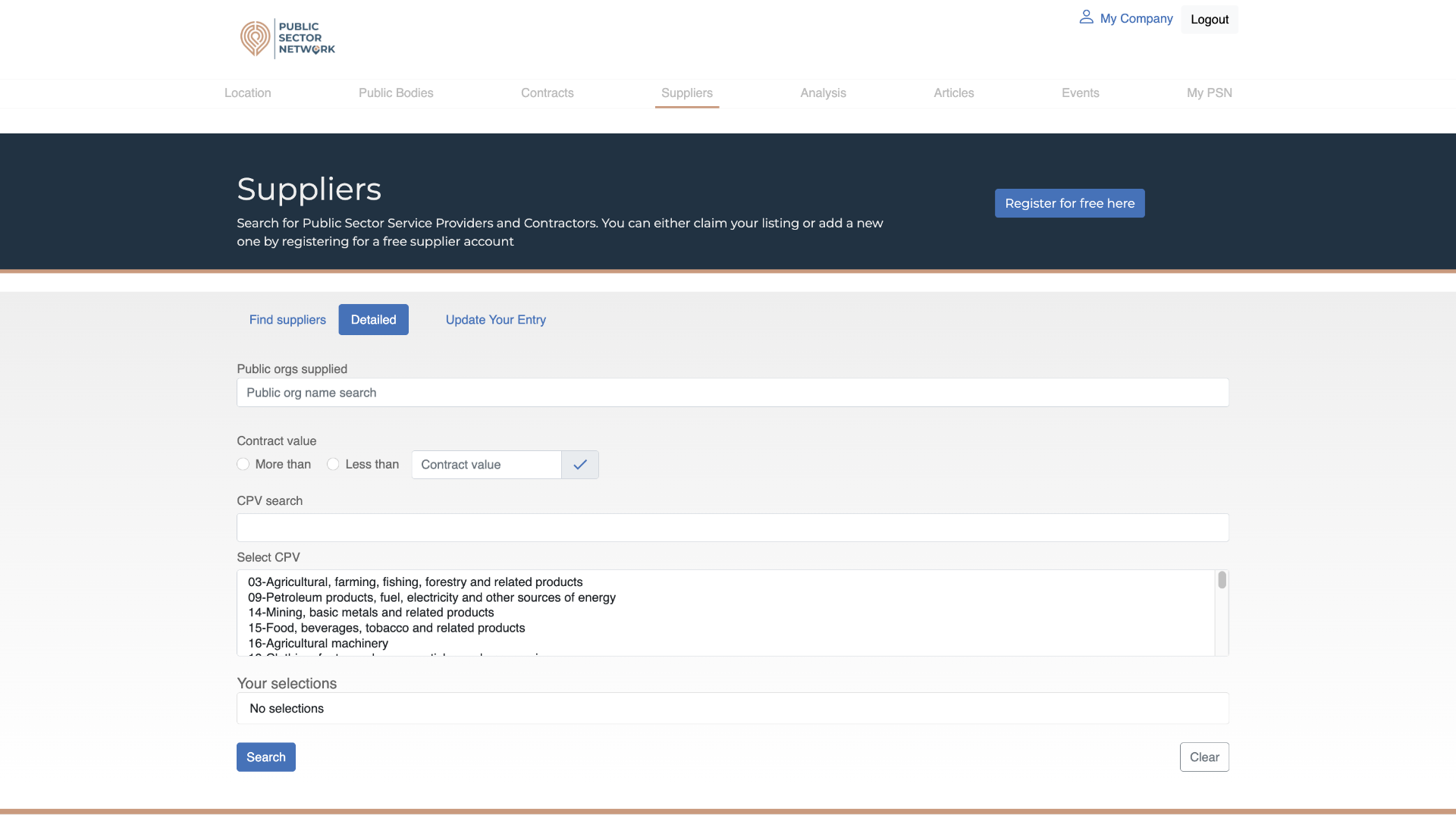Select 16-Agricultural machinery CPV entry
Image resolution: width=1456 pixels, height=815 pixels.
tap(318, 643)
